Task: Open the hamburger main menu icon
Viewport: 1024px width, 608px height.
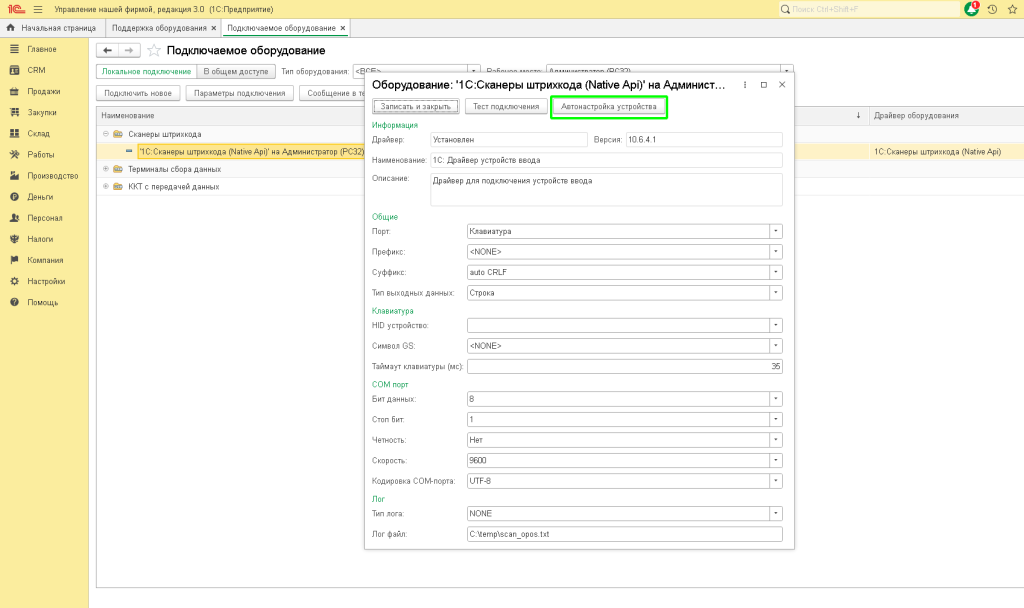Action: point(38,9)
